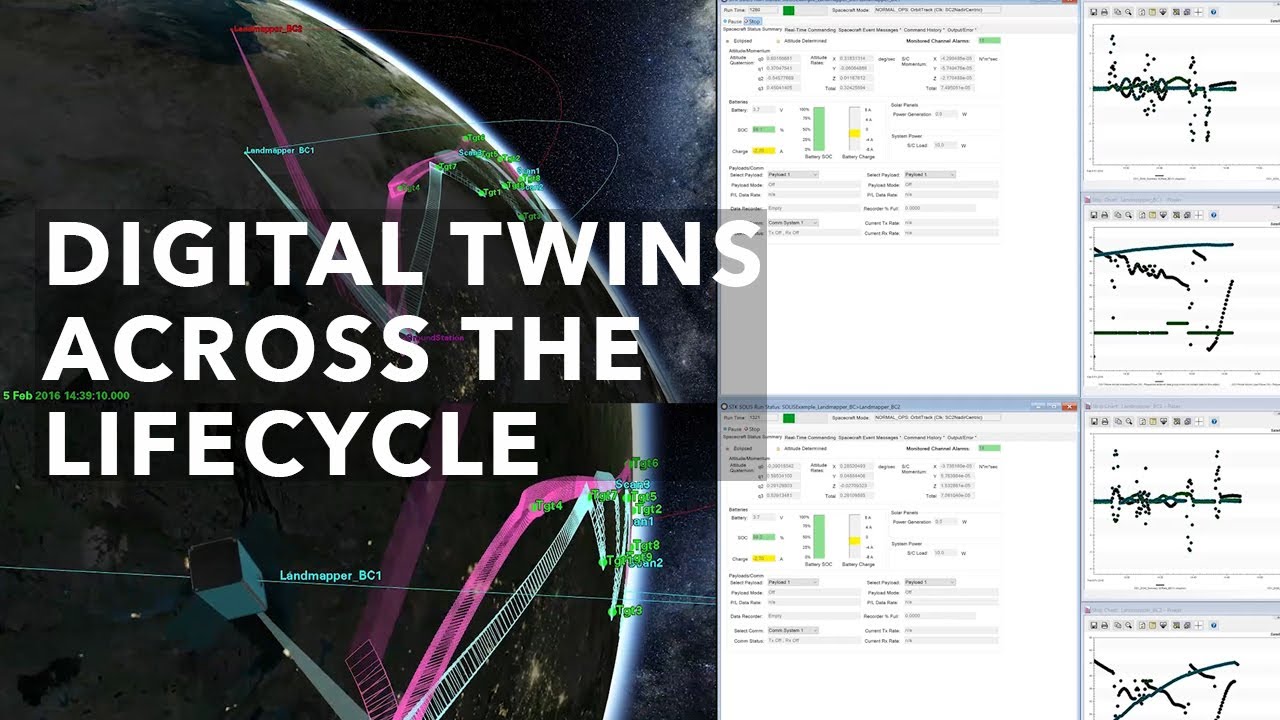
Task: Click crosshair plus icon in bottom chart window
Action: [1198, 625]
